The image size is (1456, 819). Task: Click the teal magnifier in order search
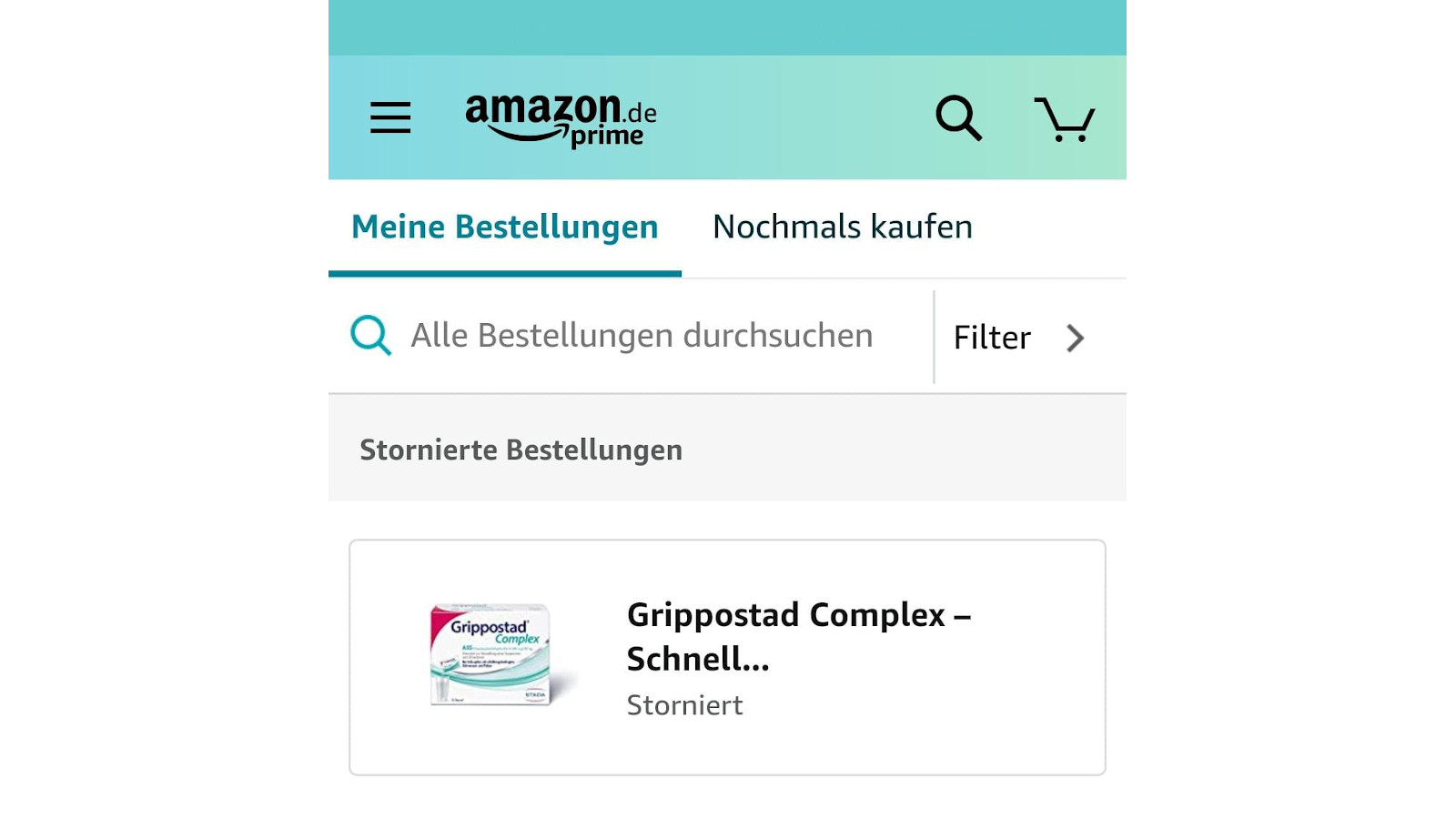pyautogui.click(x=370, y=336)
